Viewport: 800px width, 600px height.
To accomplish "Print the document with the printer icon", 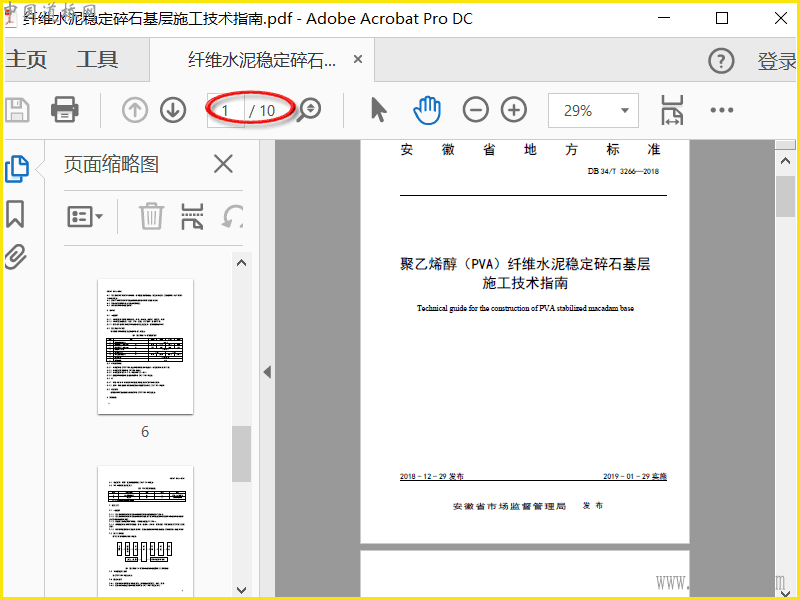I will point(64,110).
